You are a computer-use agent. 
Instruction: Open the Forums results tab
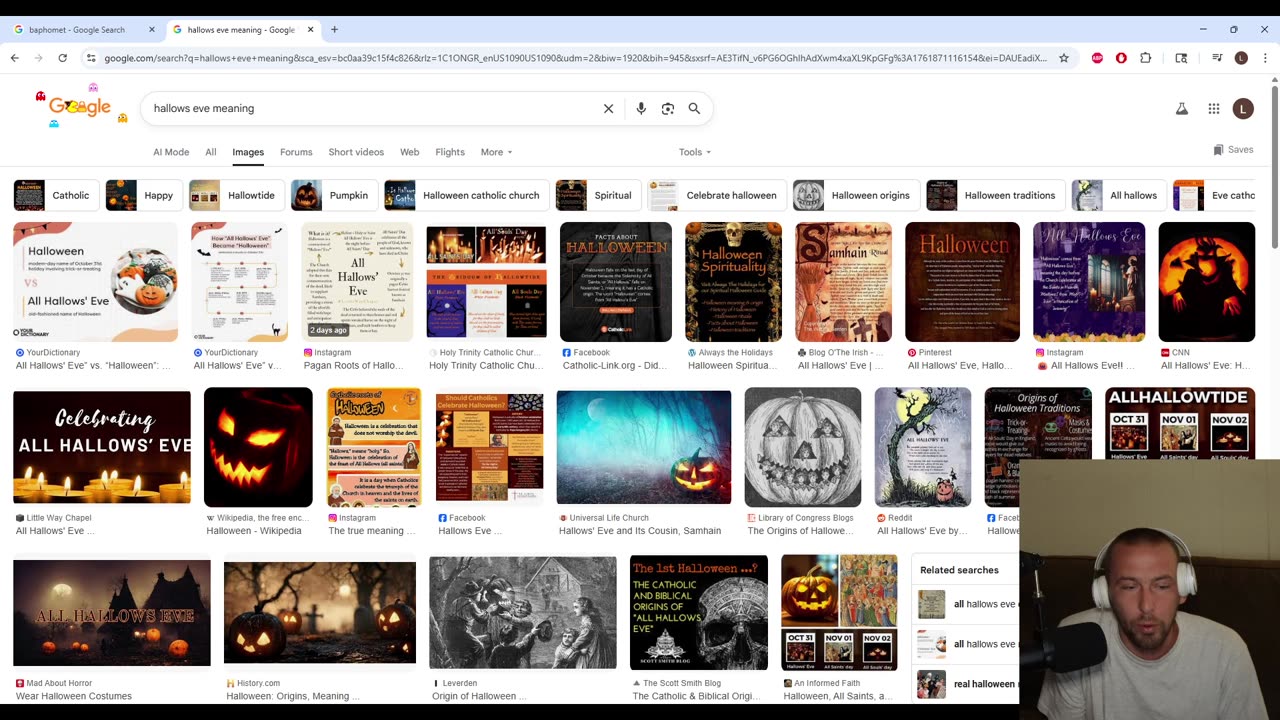pos(296,152)
